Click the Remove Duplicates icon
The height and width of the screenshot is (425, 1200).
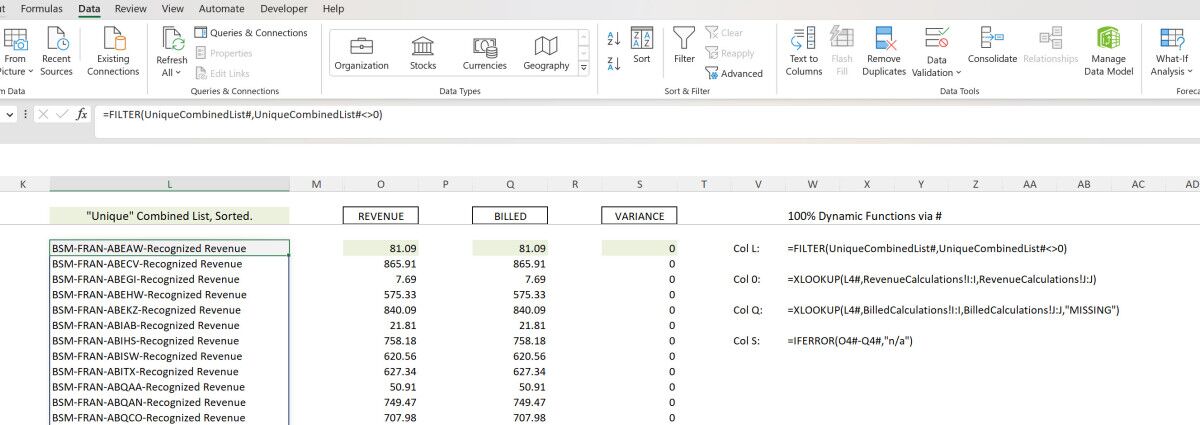(884, 40)
